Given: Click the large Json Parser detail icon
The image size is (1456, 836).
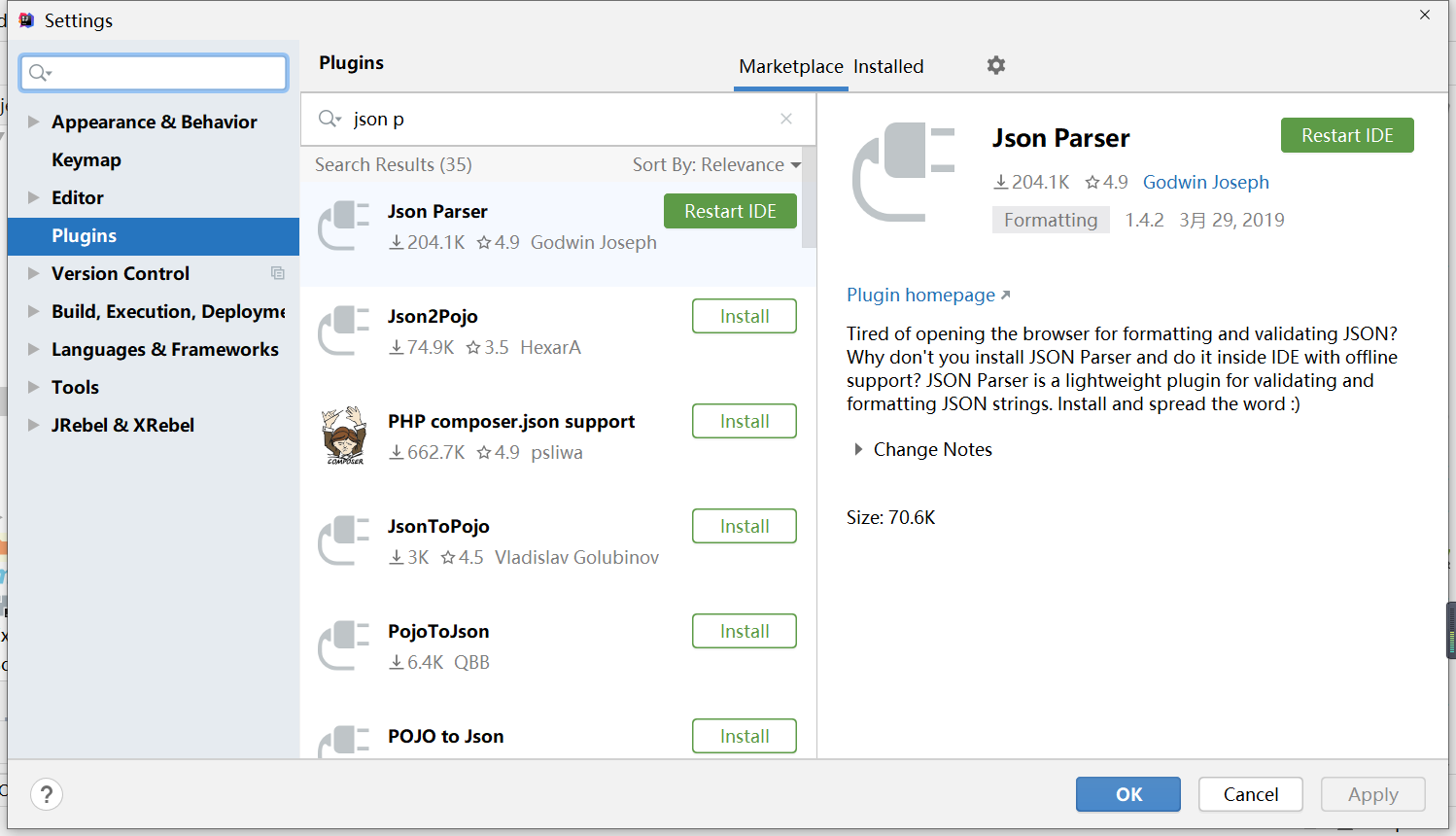Looking at the screenshot, I should tap(904, 172).
